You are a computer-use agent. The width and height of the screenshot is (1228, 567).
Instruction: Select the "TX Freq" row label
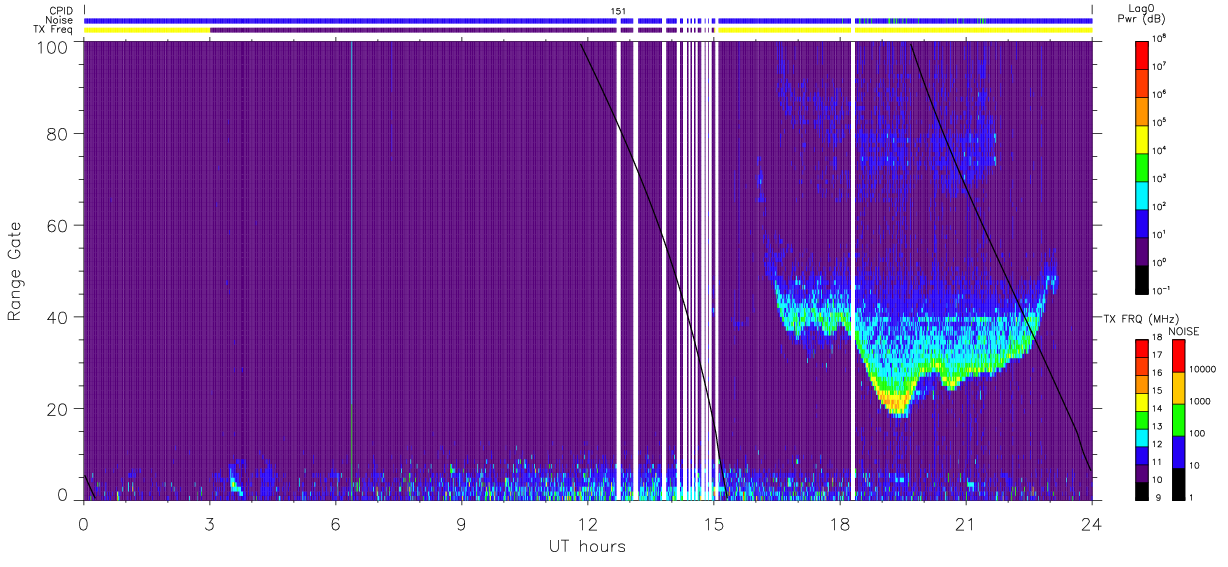(x=54, y=30)
